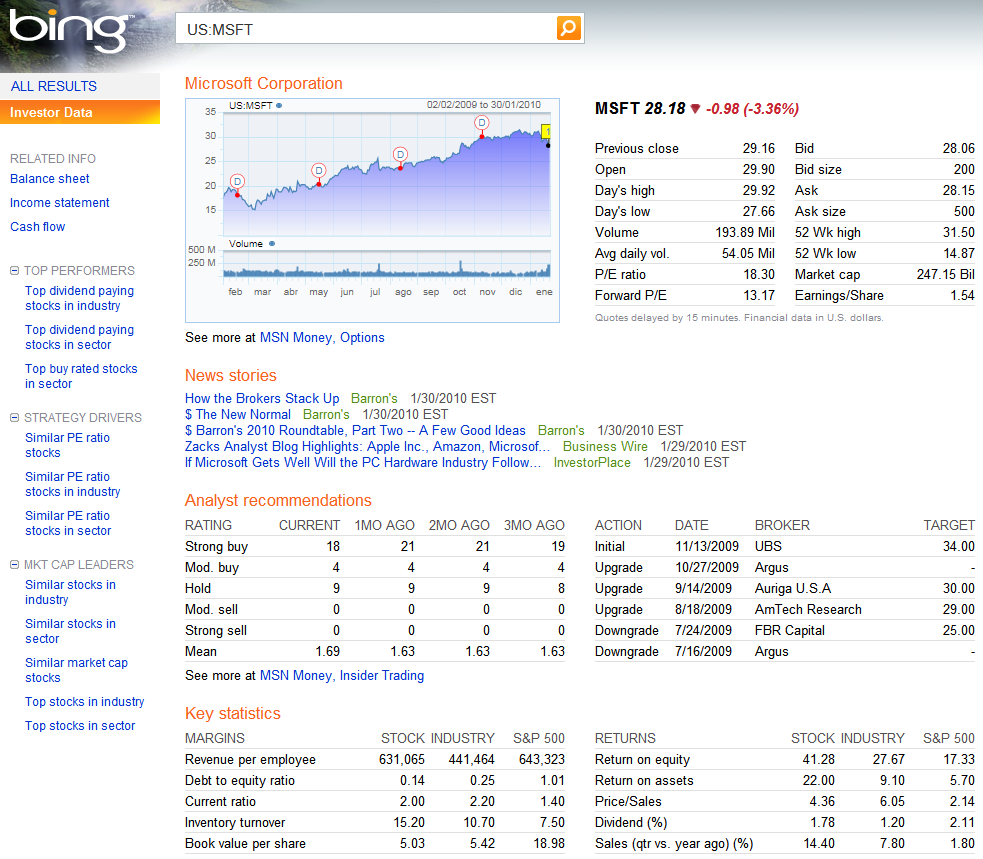Open MSN Money link under Analyst recommendations

coord(296,675)
